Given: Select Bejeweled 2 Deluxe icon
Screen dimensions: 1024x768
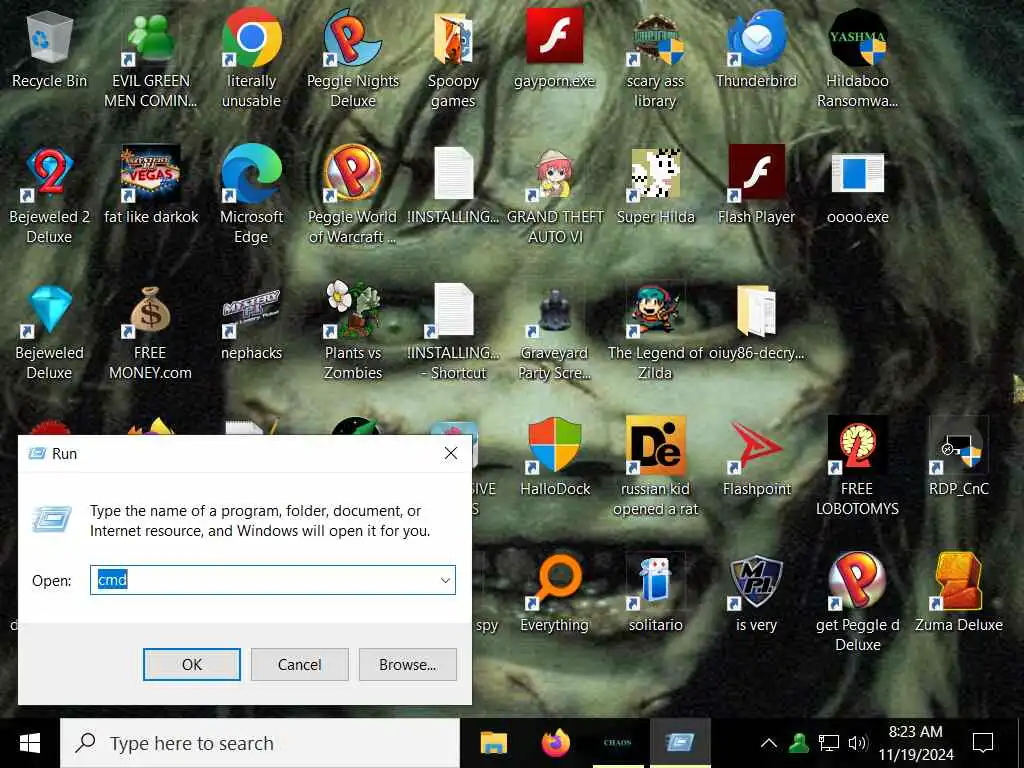Looking at the screenshot, I should click(x=50, y=175).
